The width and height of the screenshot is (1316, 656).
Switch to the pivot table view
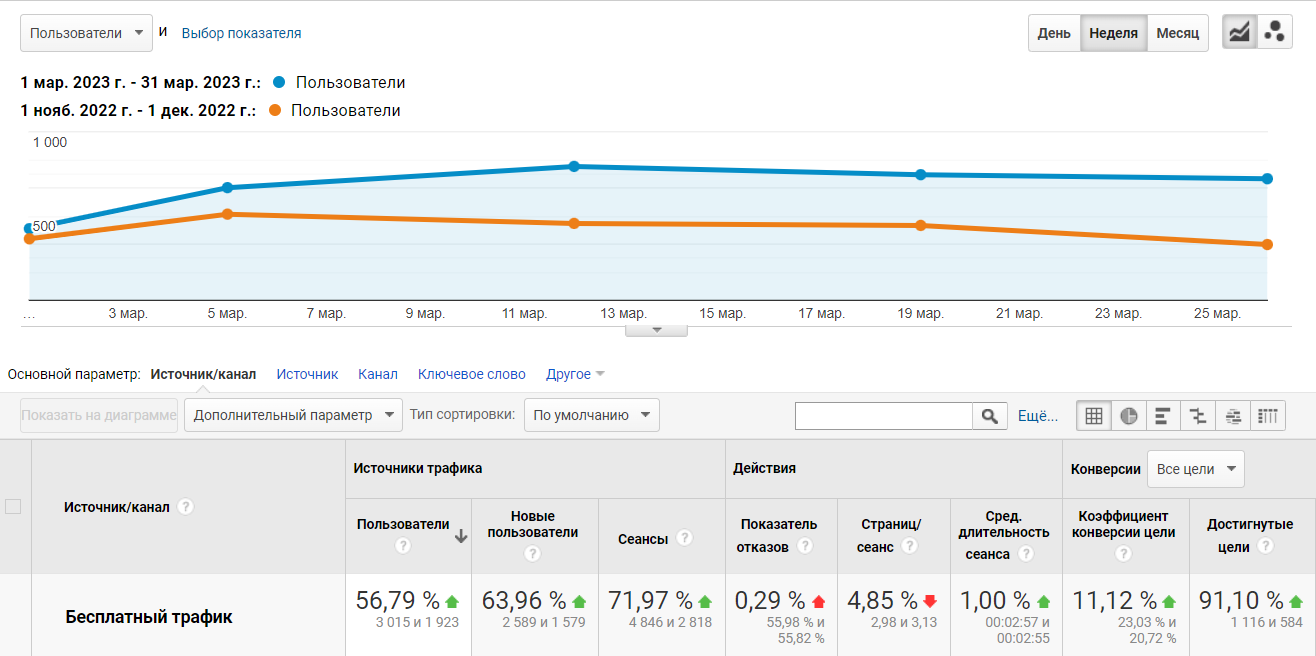coord(1268,415)
